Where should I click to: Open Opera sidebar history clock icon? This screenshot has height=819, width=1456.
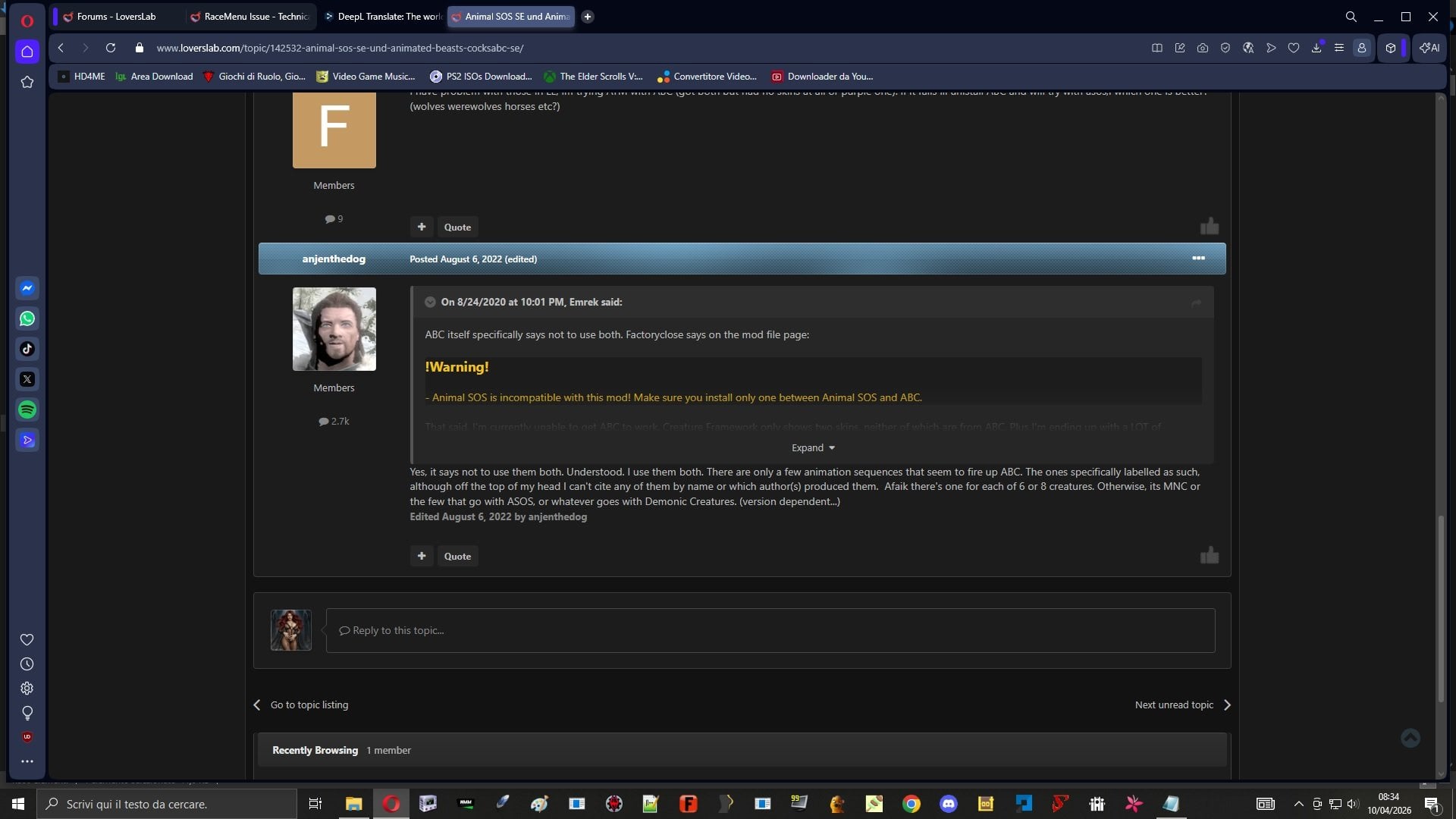[27, 664]
